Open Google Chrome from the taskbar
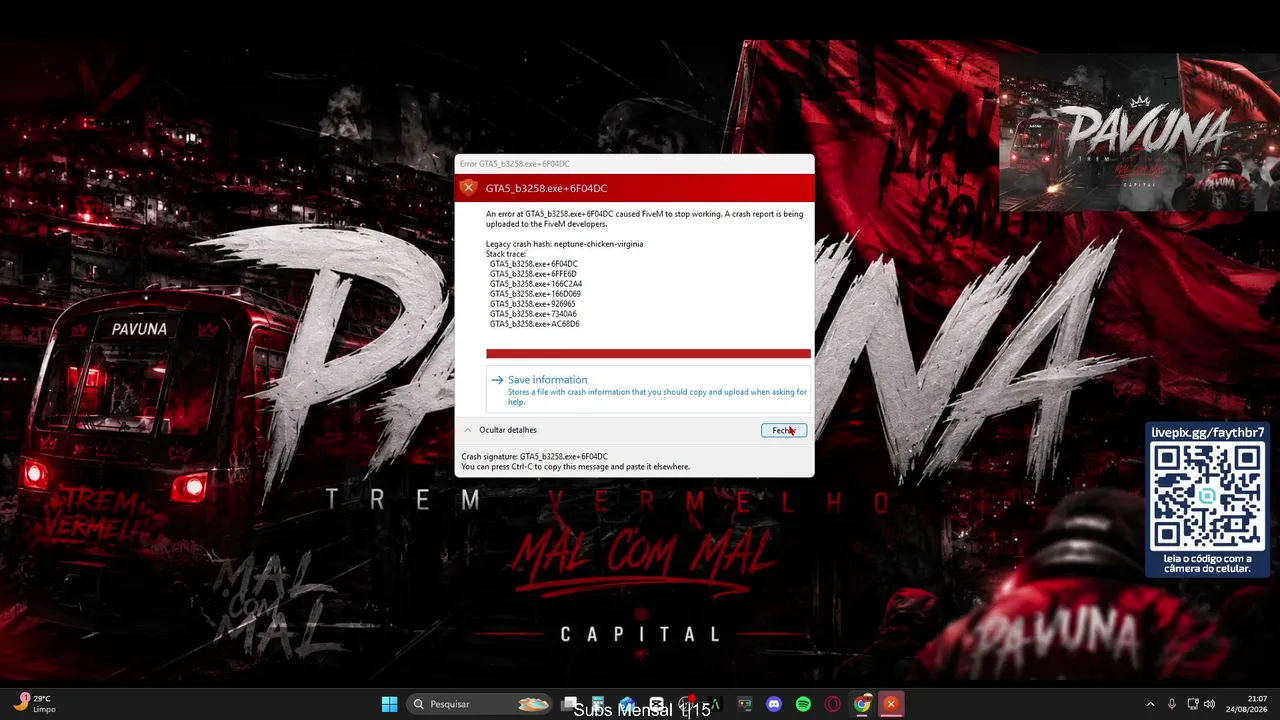Image resolution: width=1280 pixels, height=720 pixels. 861,704
